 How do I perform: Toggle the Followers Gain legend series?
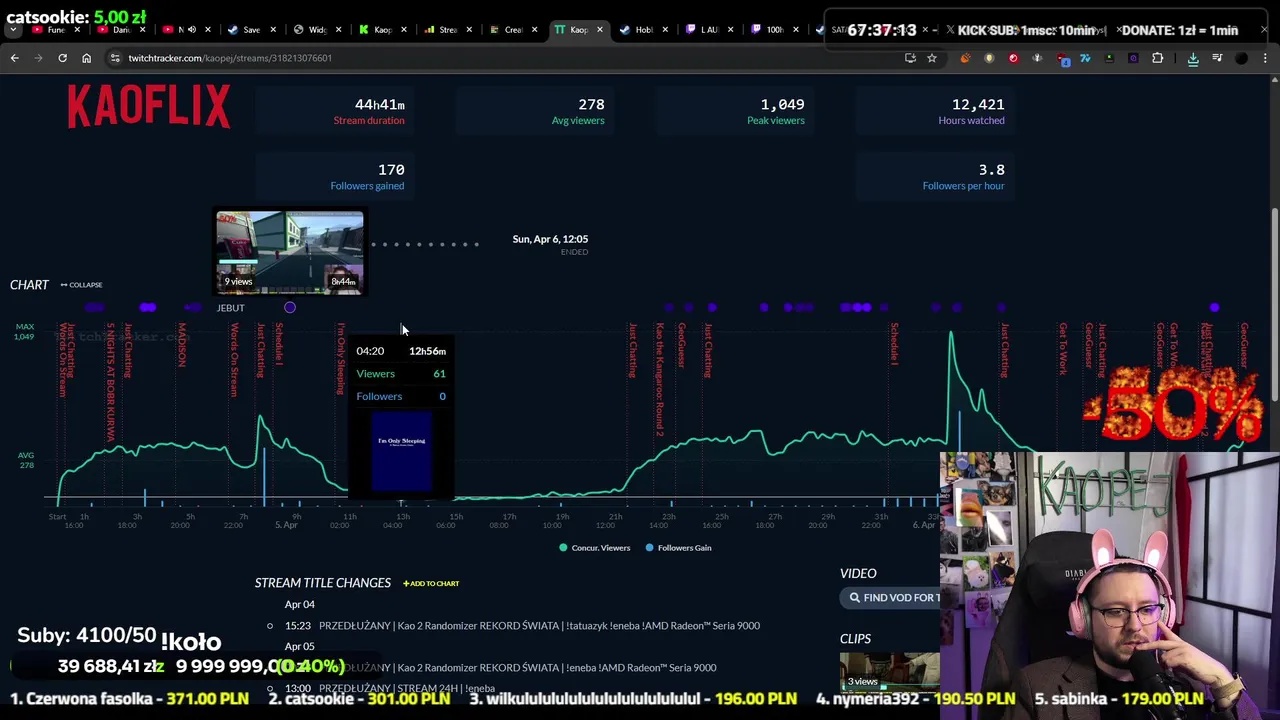(x=678, y=548)
